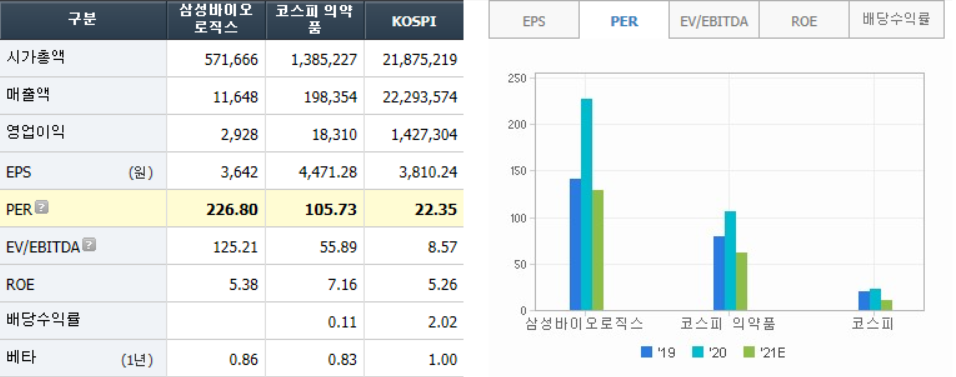Click the 삼성바이오로직스 column header
Image resolution: width=956 pixels, height=377 pixels.
point(216,20)
